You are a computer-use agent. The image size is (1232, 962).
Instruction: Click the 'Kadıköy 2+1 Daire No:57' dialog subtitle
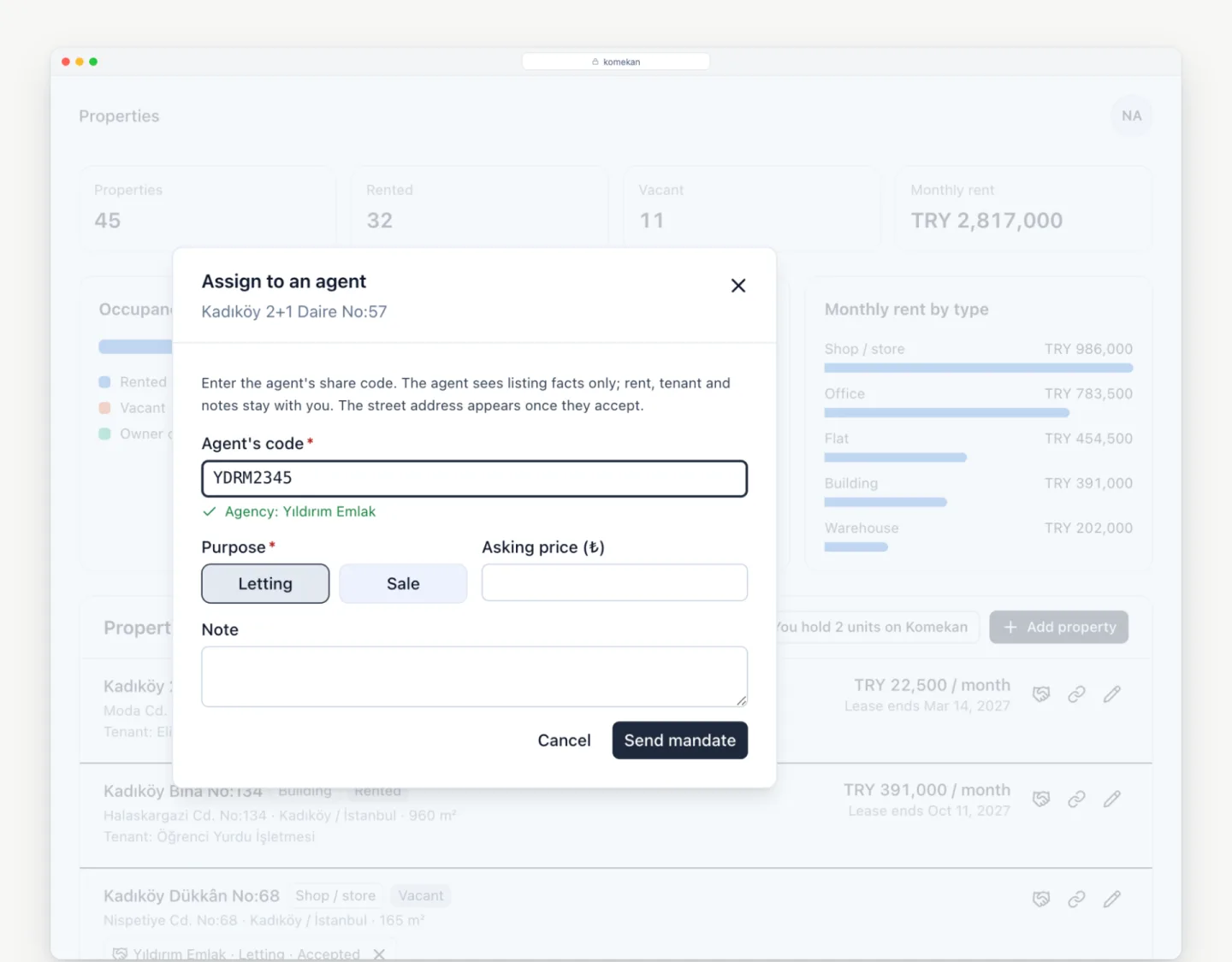click(294, 312)
